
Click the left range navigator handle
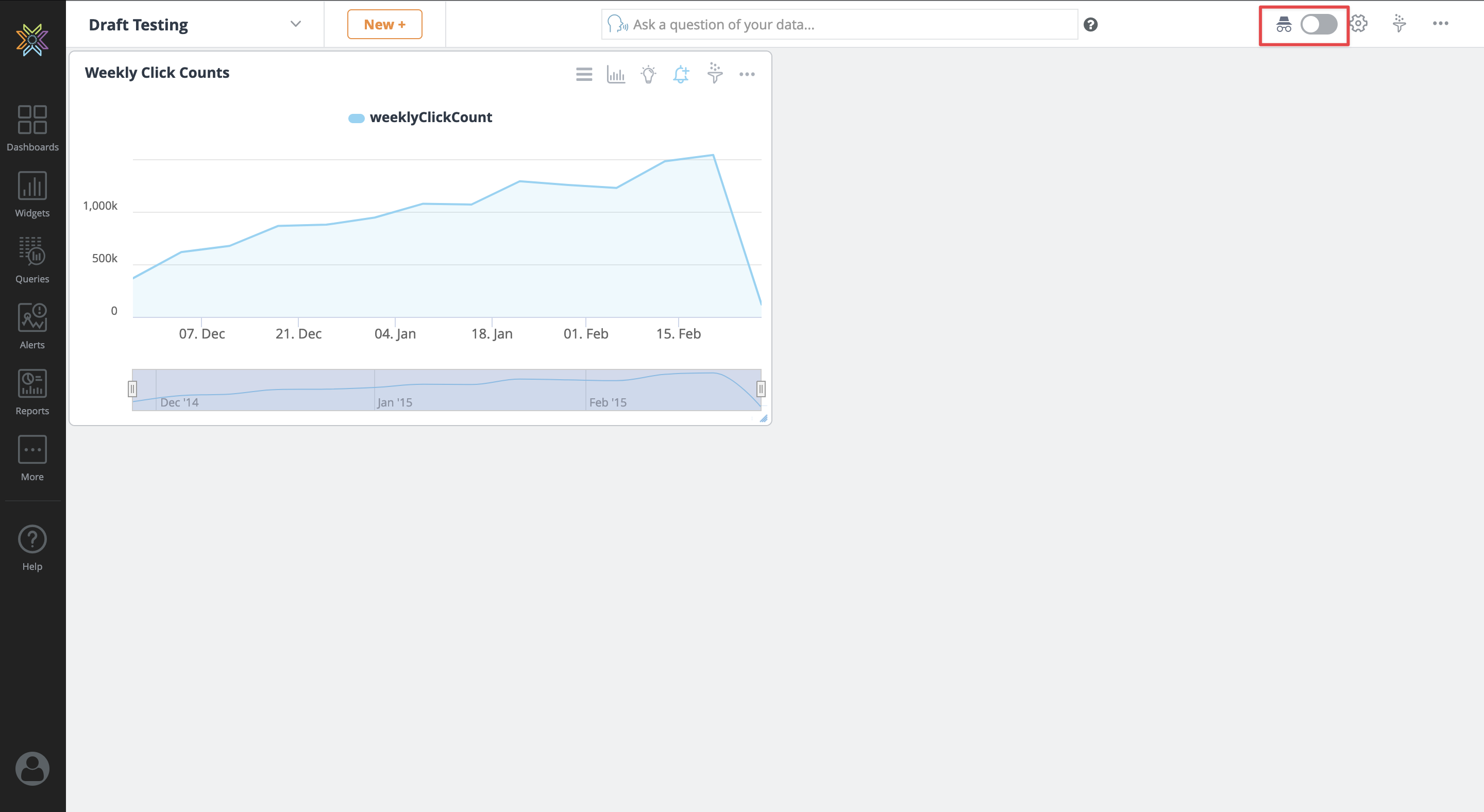(132, 390)
